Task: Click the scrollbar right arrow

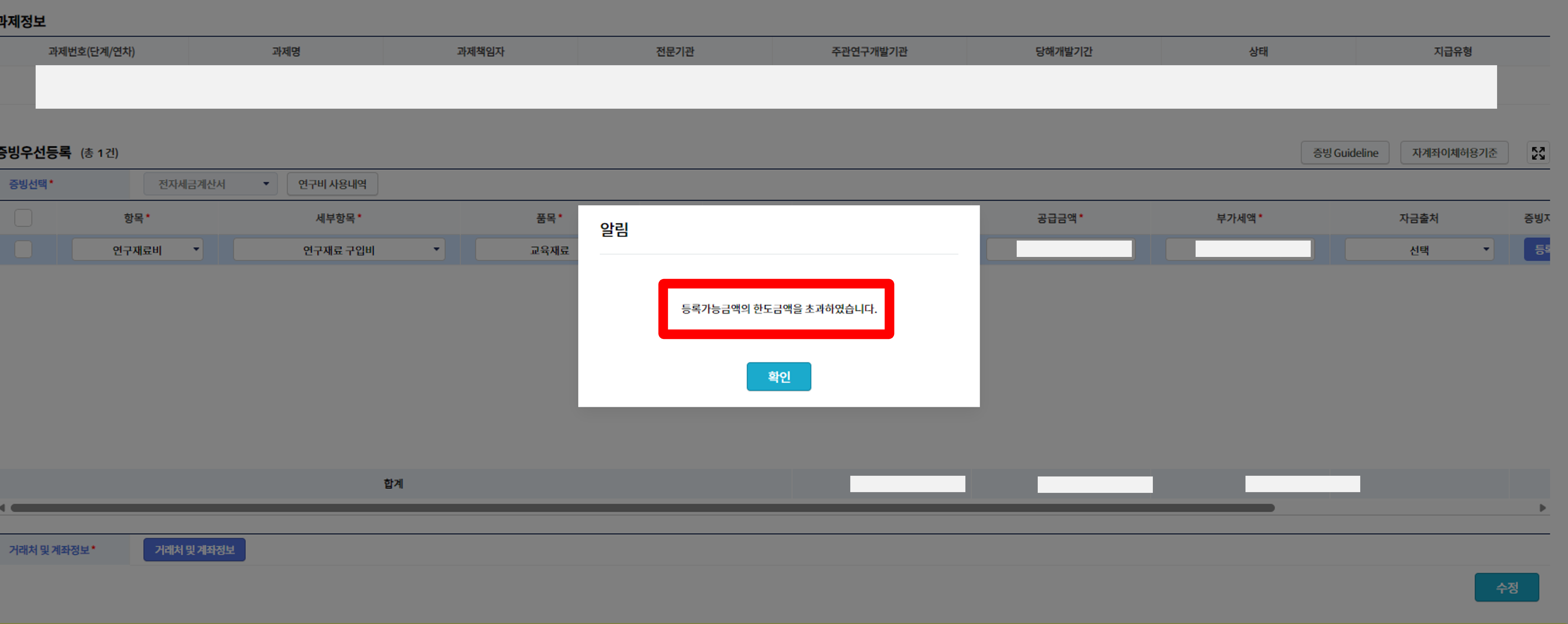Action: click(1542, 508)
